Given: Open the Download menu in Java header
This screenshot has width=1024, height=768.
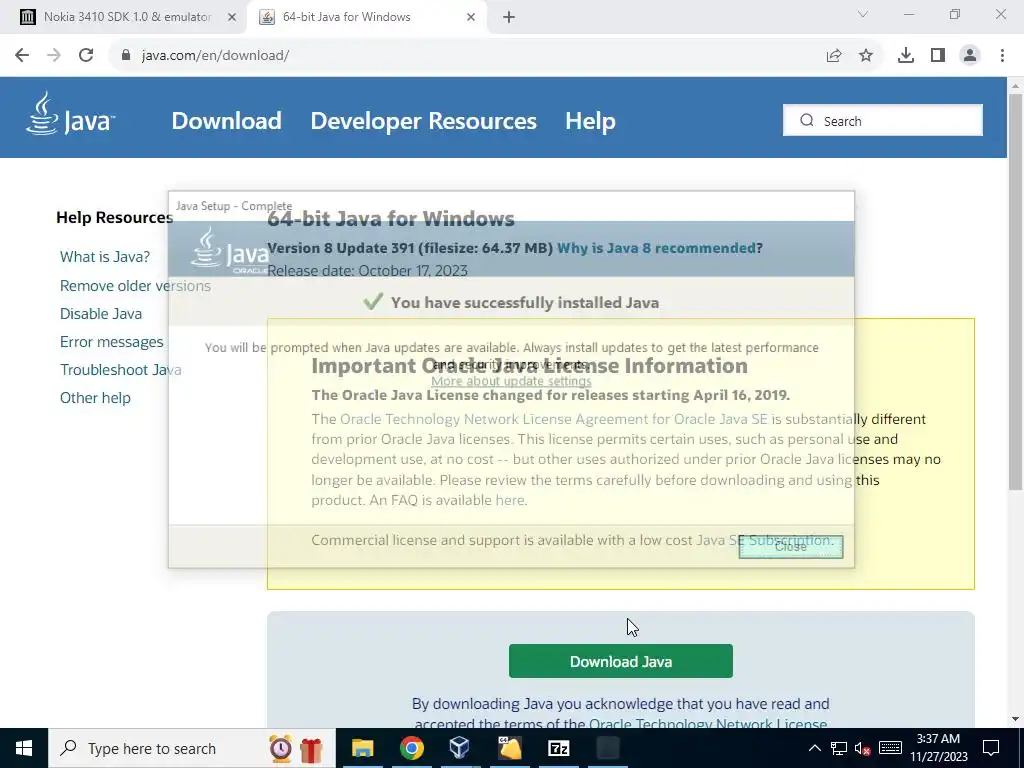Looking at the screenshot, I should click(227, 121).
